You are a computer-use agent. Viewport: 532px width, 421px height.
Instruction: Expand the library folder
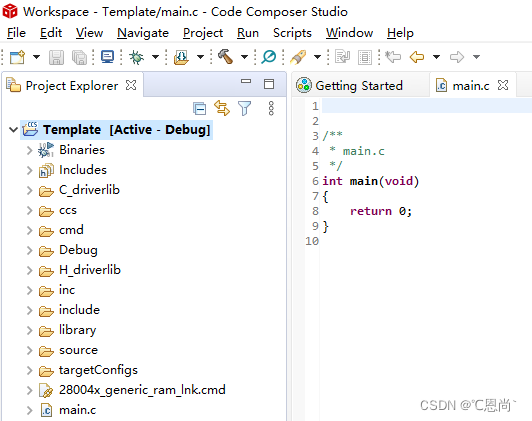pos(30,330)
